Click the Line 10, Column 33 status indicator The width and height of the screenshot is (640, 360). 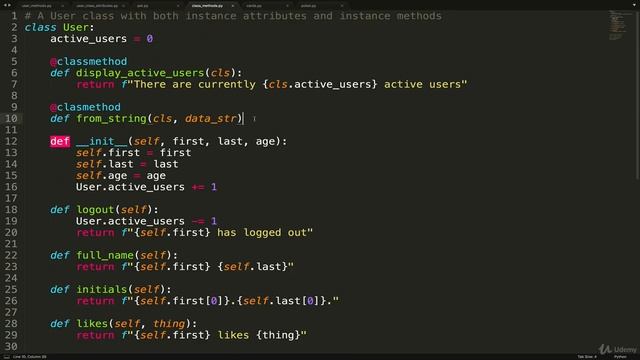(29, 357)
